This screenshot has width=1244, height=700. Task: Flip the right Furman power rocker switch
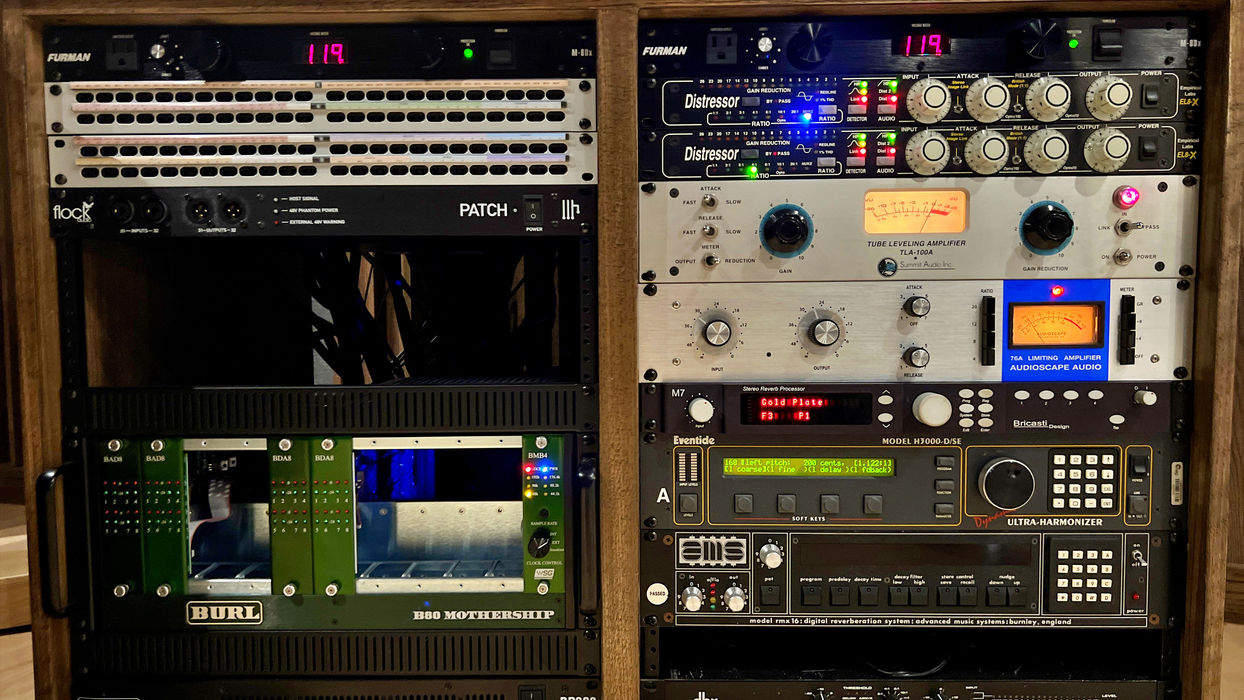click(1107, 41)
